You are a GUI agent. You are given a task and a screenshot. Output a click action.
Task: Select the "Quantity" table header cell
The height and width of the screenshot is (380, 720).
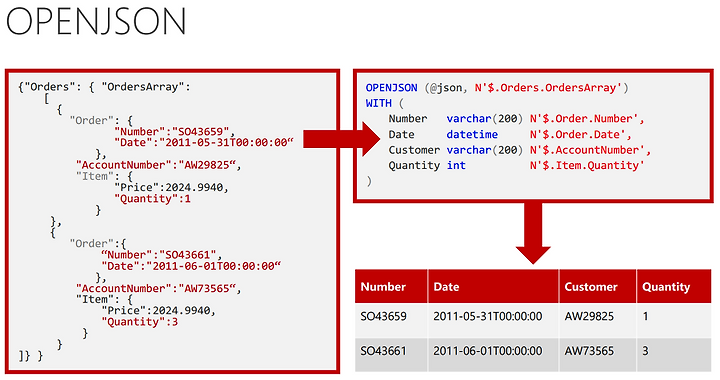click(674, 286)
